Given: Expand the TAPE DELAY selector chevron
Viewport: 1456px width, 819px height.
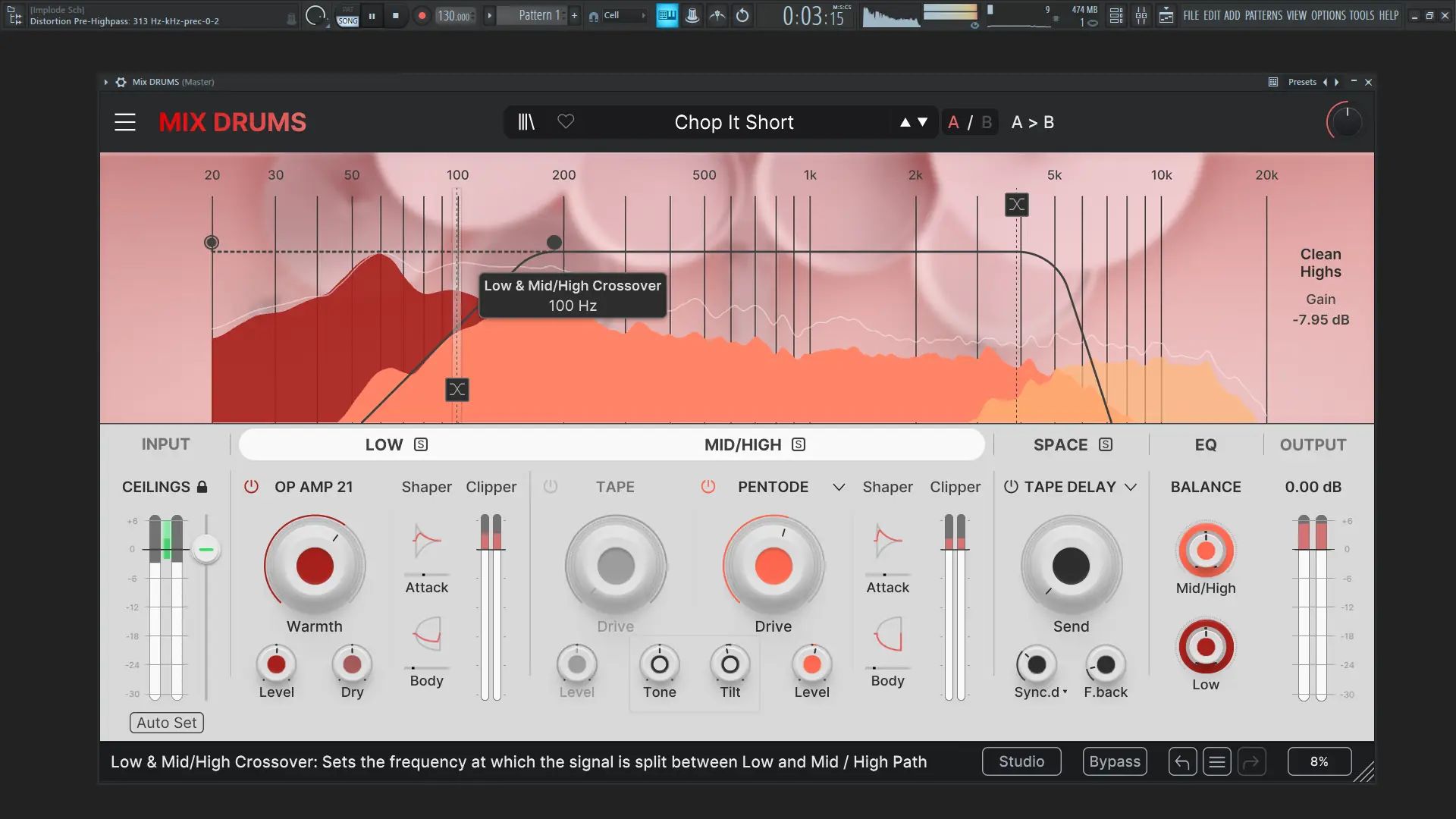Looking at the screenshot, I should (1131, 488).
